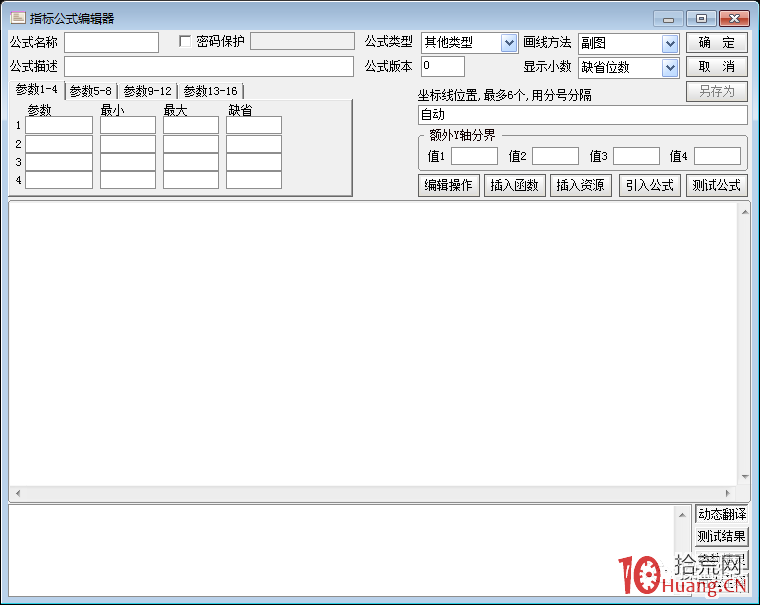Open the 显示小数 dropdown showing 缺省位数
The height and width of the screenshot is (605, 760).
pyautogui.click(x=670, y=68)
